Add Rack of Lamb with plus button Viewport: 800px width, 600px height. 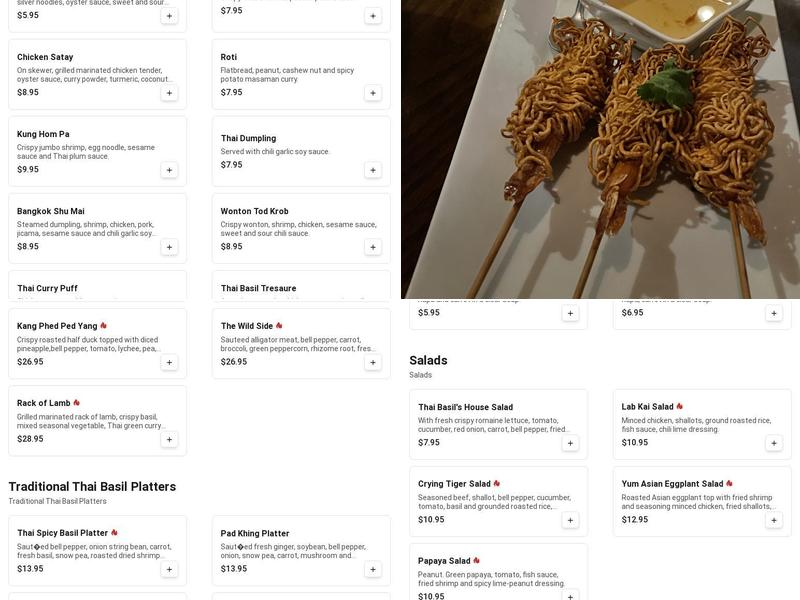tap(169, 439)
